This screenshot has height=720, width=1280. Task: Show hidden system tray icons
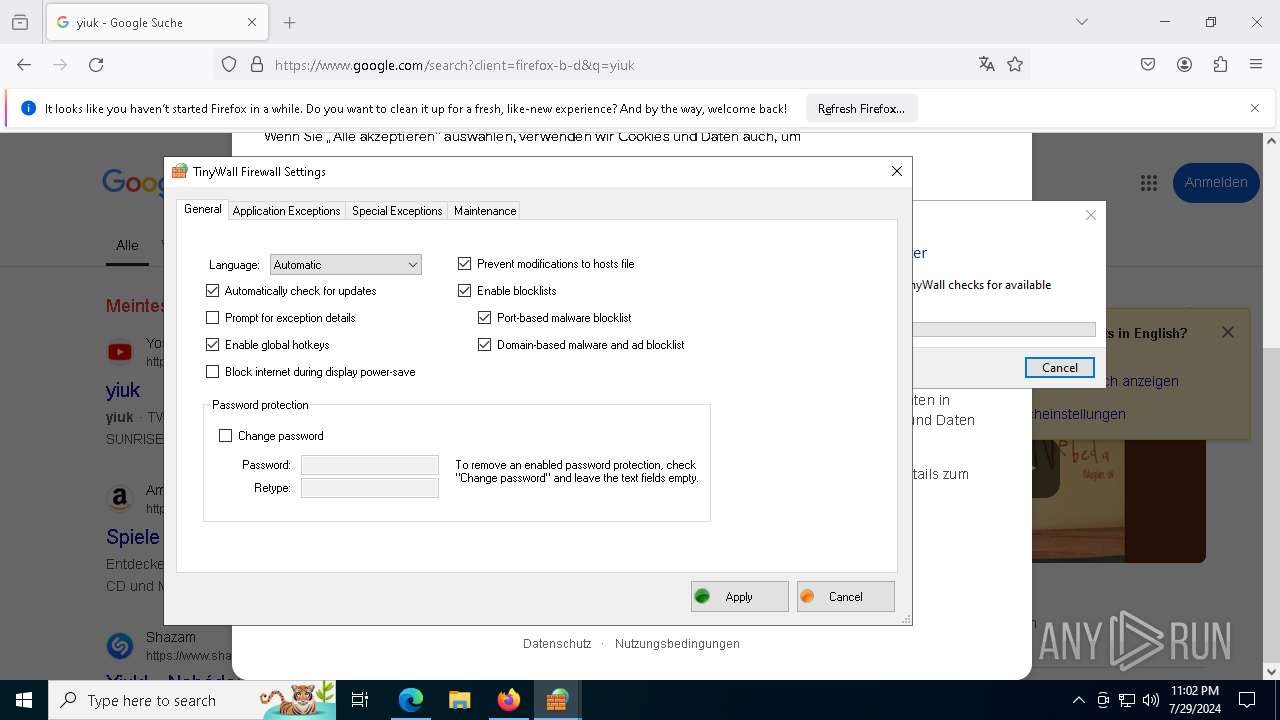1078,700
